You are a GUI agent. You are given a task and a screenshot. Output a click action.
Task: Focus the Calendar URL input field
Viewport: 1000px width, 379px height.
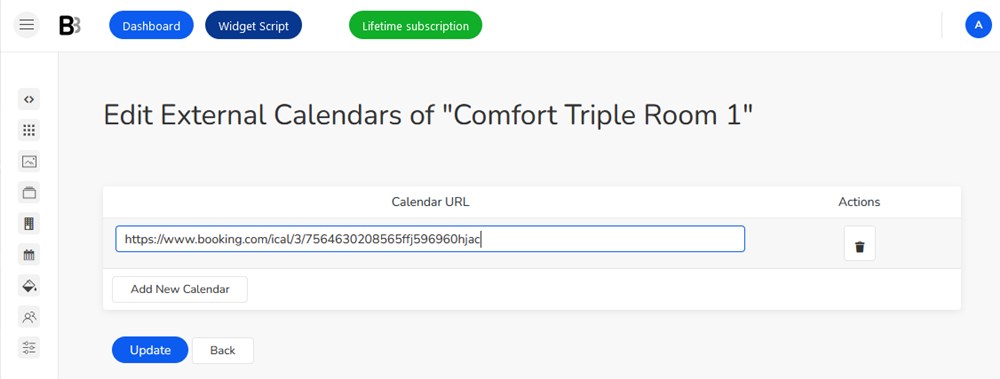[430, 239]
